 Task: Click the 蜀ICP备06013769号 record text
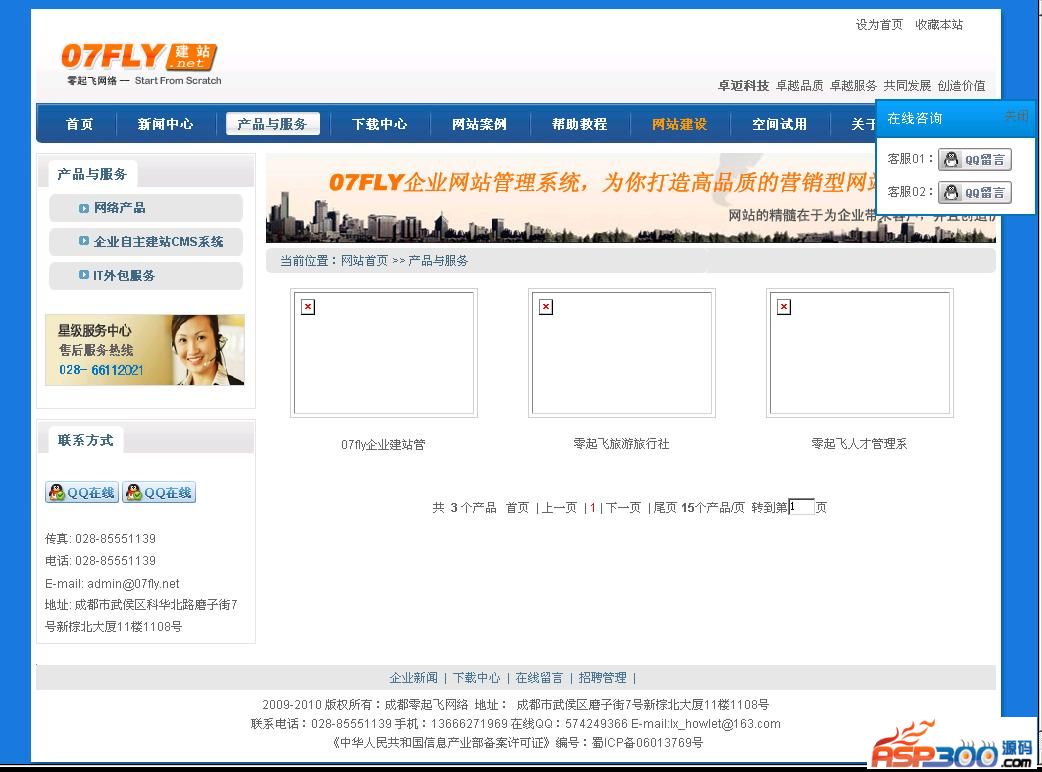click(x=647, y=743)
